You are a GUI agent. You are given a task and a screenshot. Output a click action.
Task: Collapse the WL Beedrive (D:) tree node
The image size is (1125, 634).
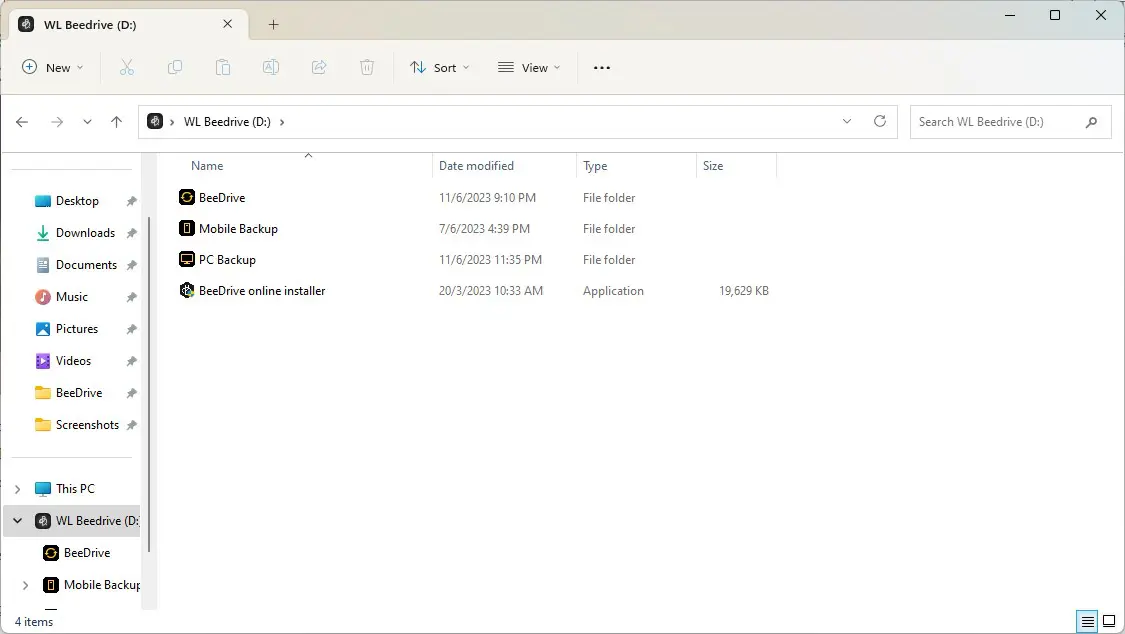click(x=17, y=521)
